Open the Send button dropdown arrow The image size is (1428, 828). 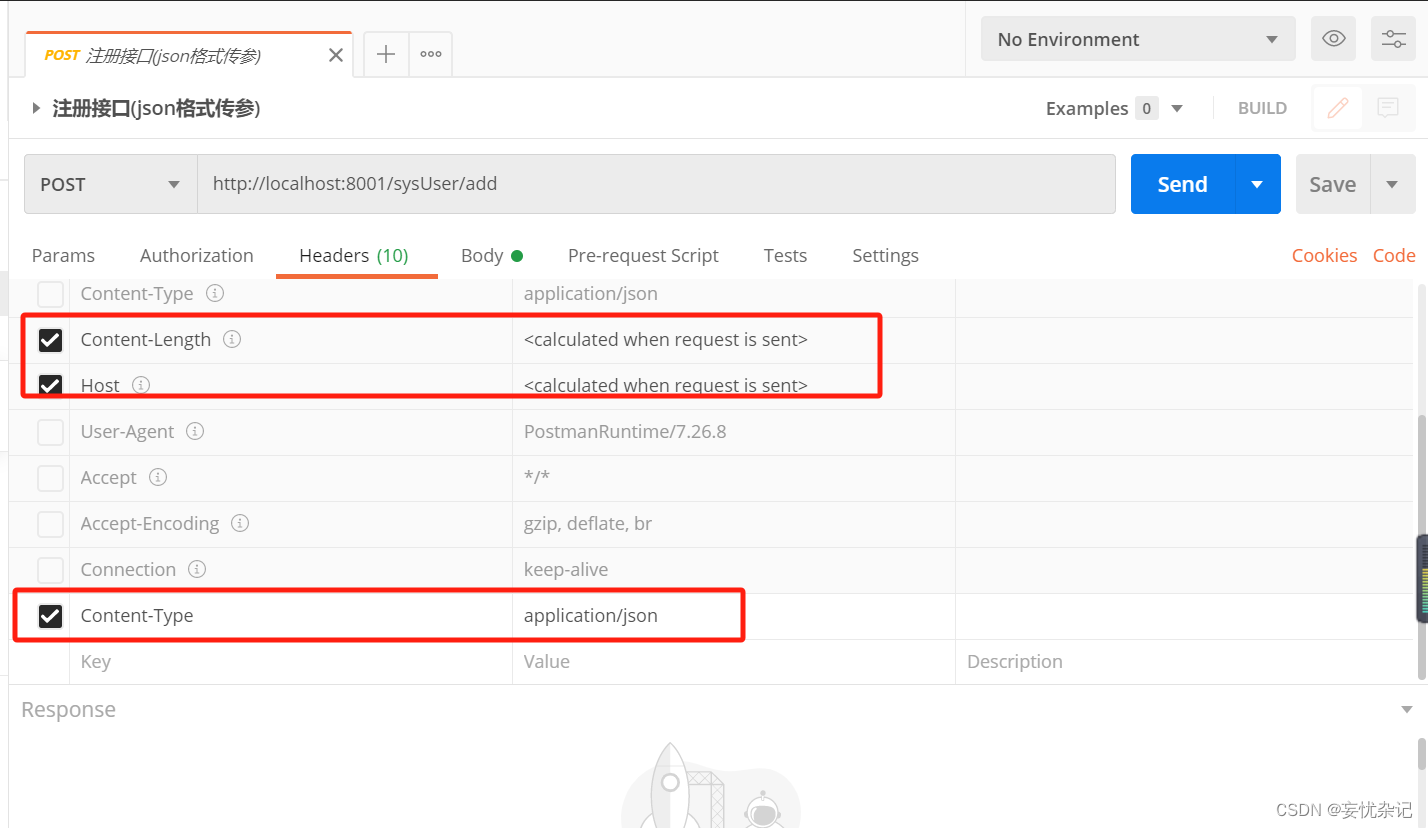tap(1258, 184)
